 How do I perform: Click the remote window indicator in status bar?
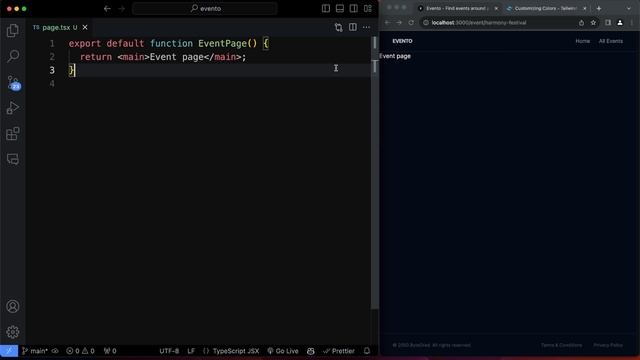point(9,351)
